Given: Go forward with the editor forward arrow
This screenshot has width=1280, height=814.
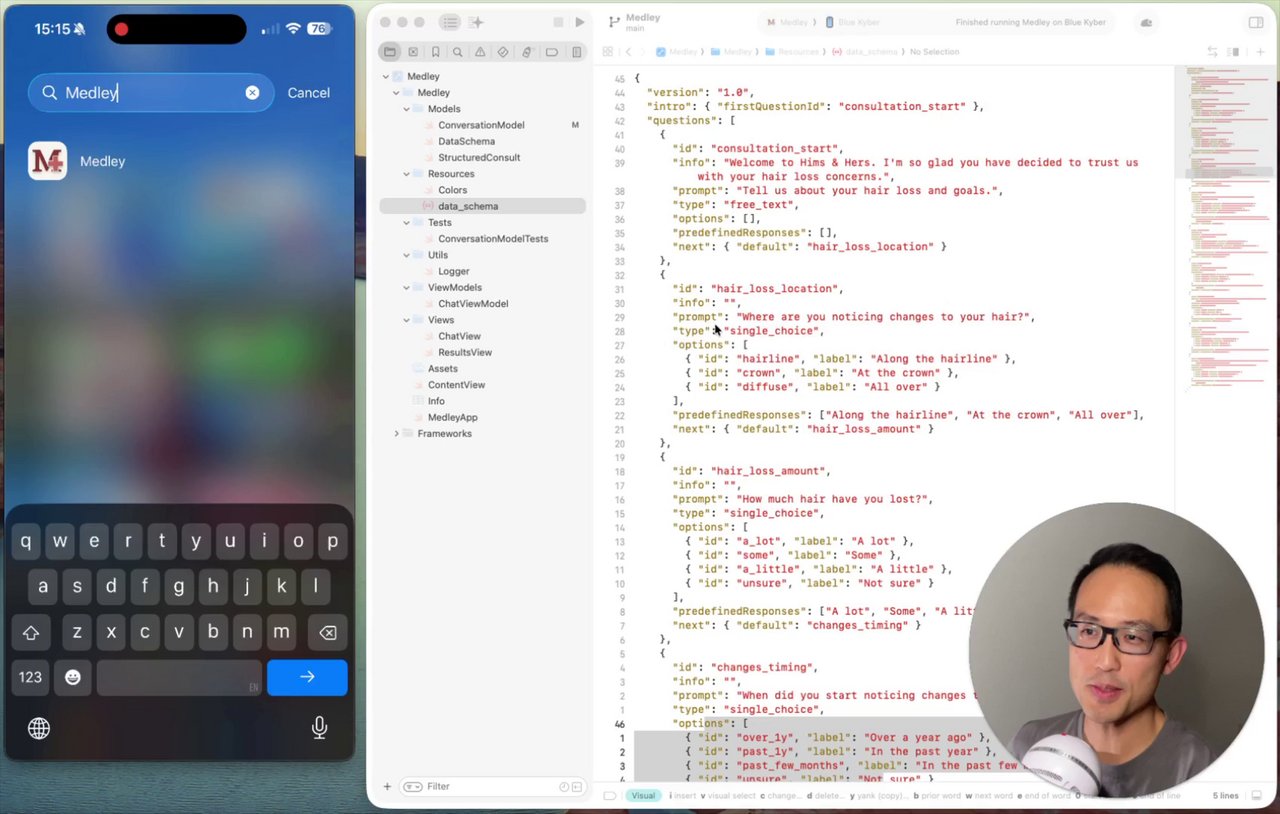Looking at the screenshot, I should point(642,52).
